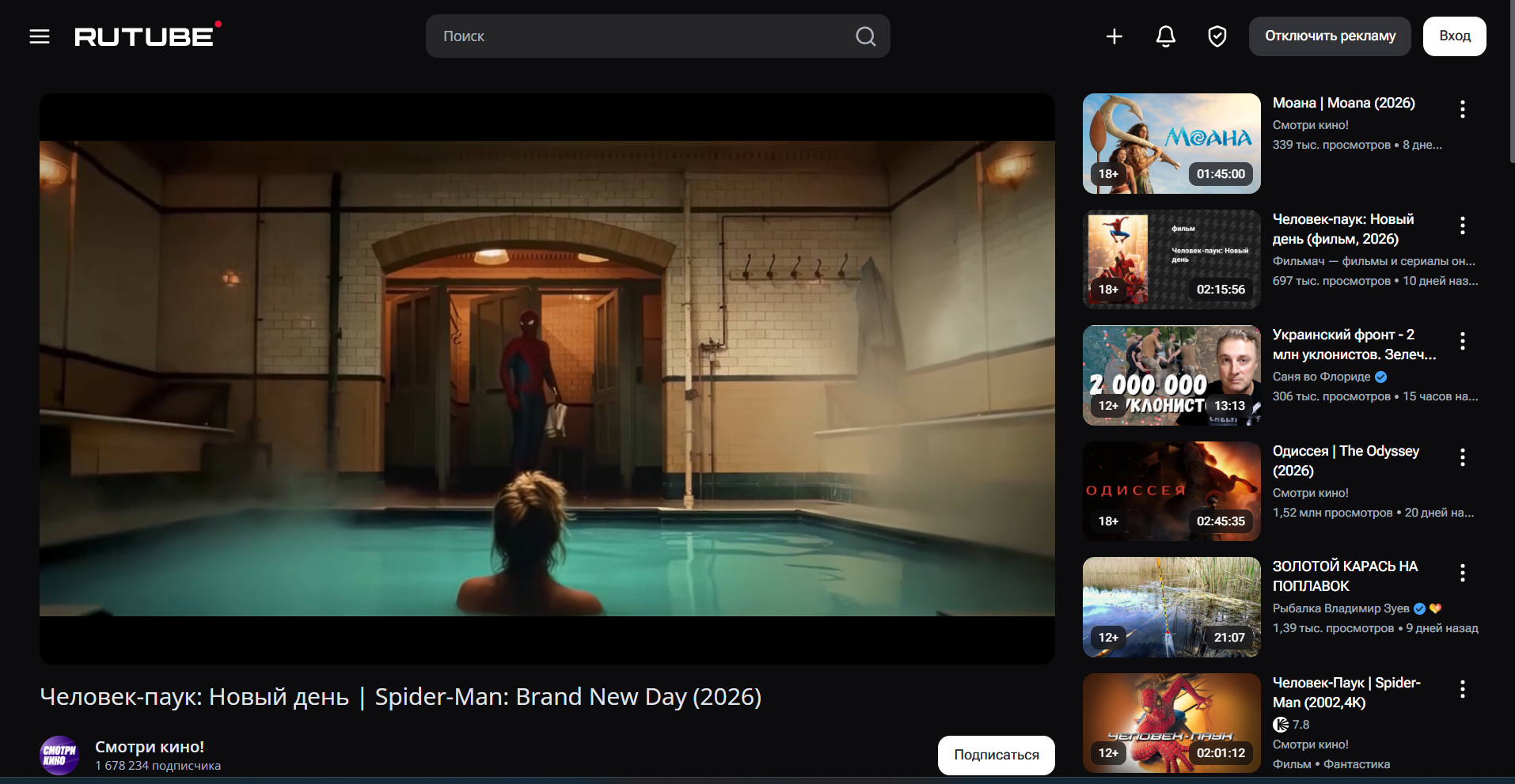Open options menu for Одиссея video
The image size is (1515, 784).
point(1463,457)
